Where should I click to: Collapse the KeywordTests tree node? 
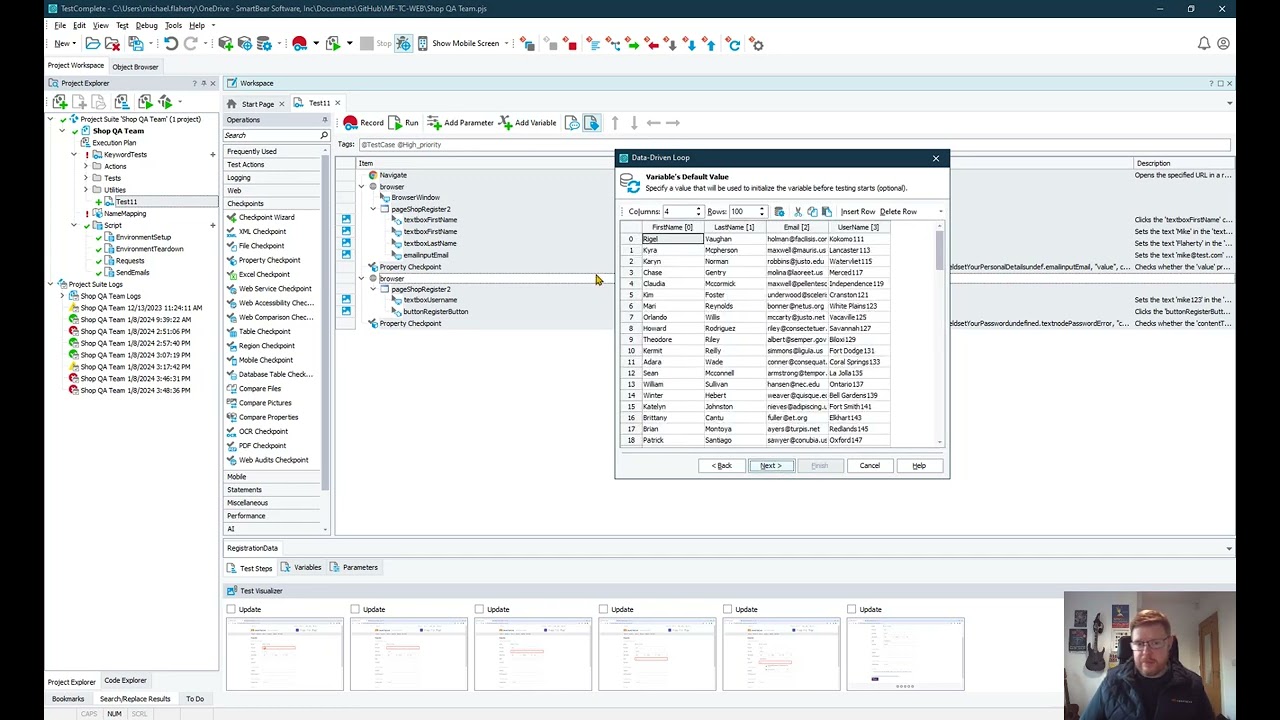pyautogui.click(x=74, y=155)
